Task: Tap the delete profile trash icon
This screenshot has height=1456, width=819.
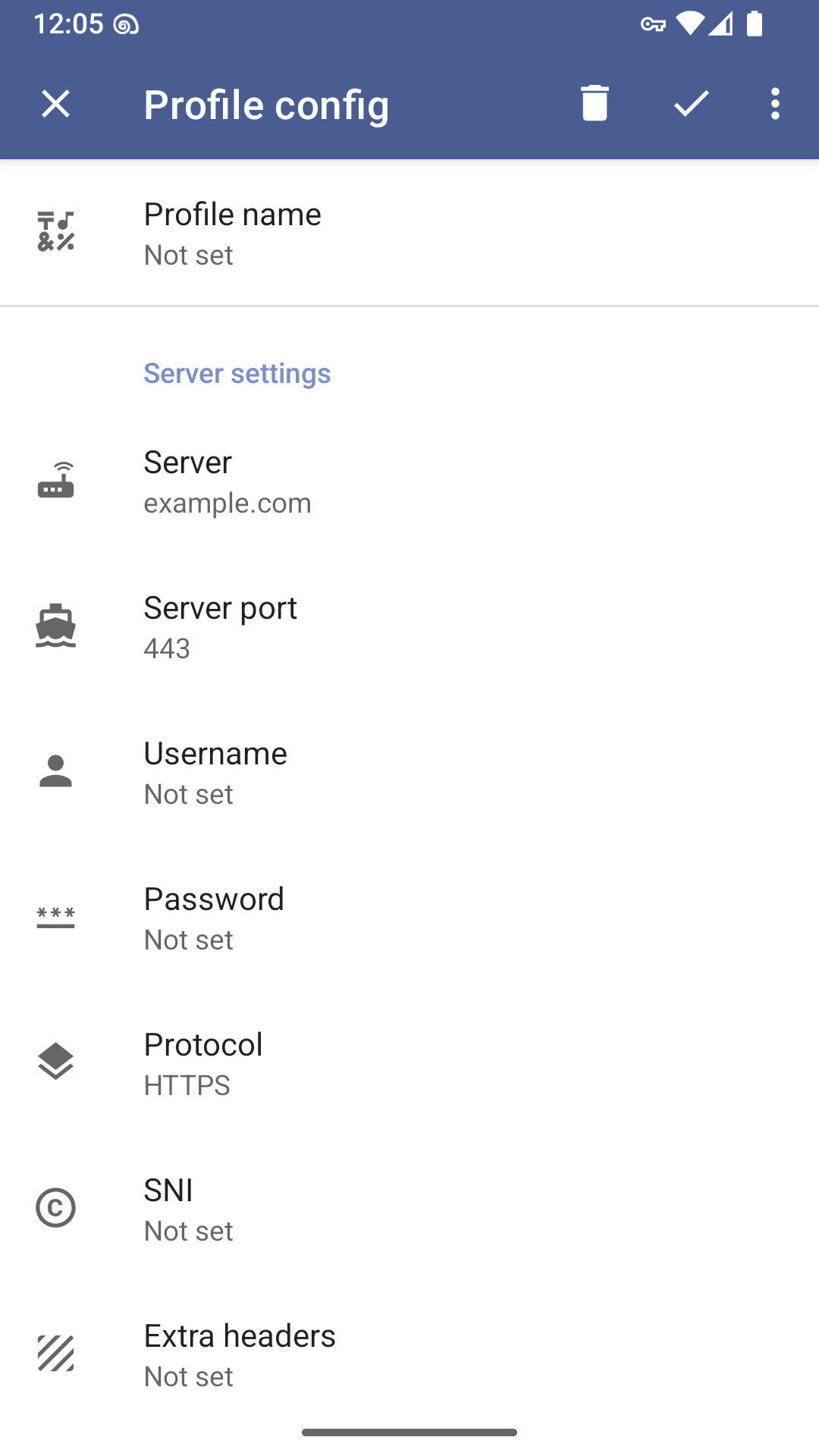Action: [595, 103]
